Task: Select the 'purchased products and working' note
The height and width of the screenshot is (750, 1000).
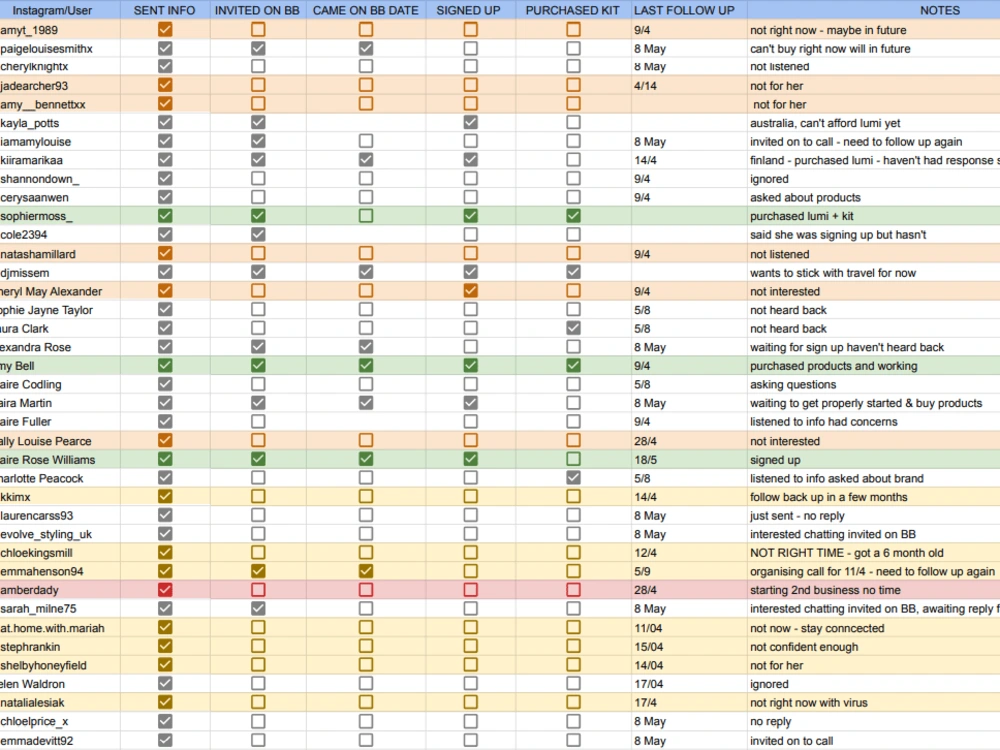Action: 834,366
